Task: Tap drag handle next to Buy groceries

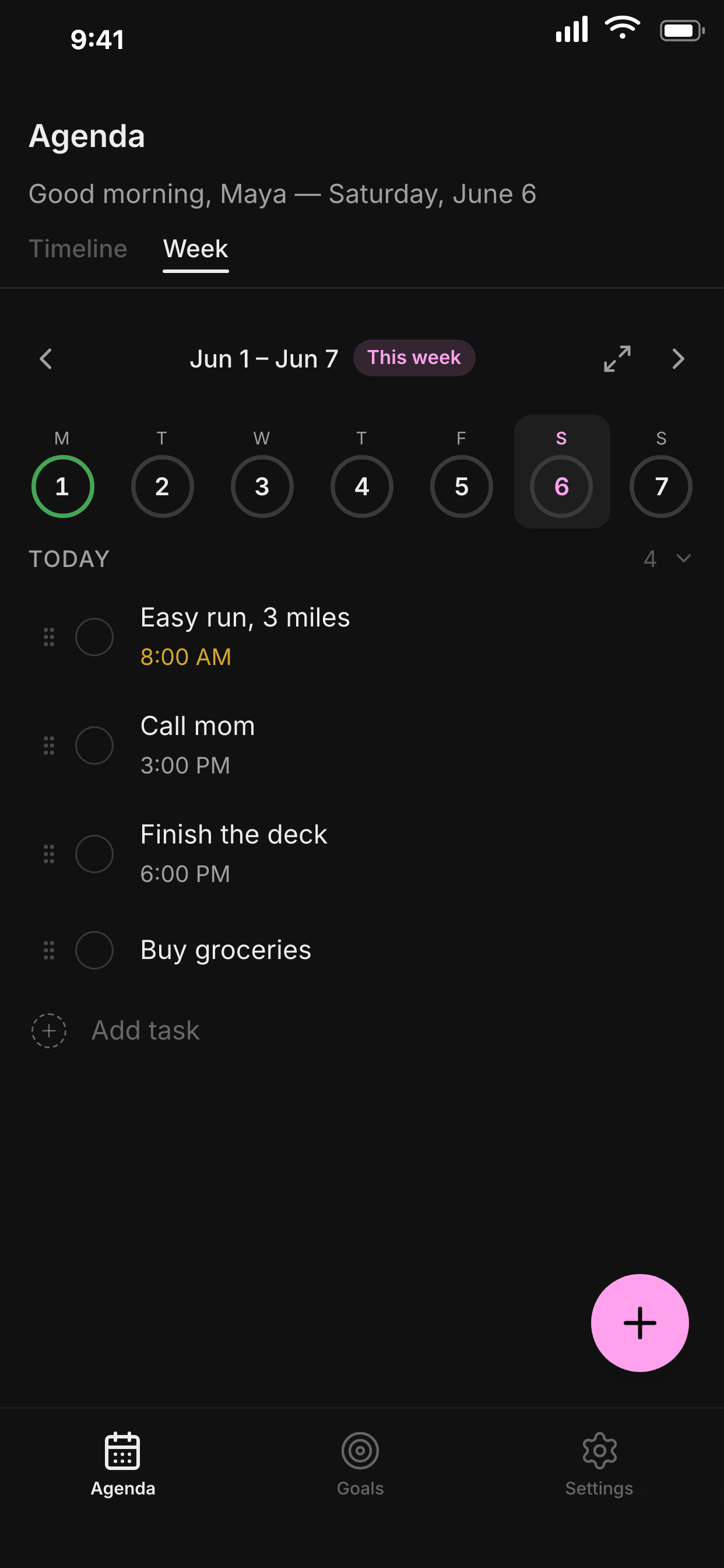Action: [x=48, y=950]
